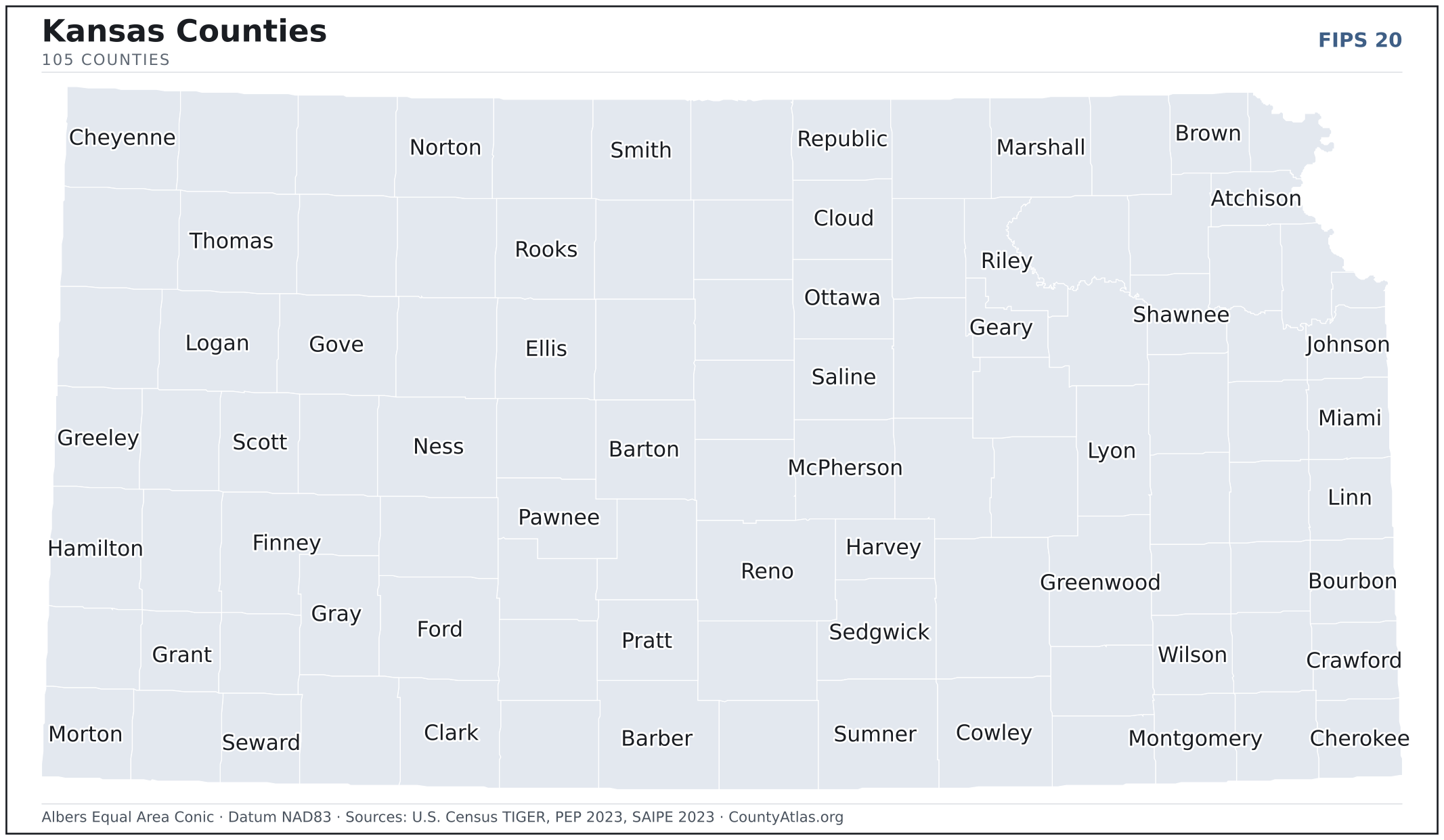1444x840 pixels.
Task: Select Shawnee county on the map
Action: click(x=1181, y=315)
